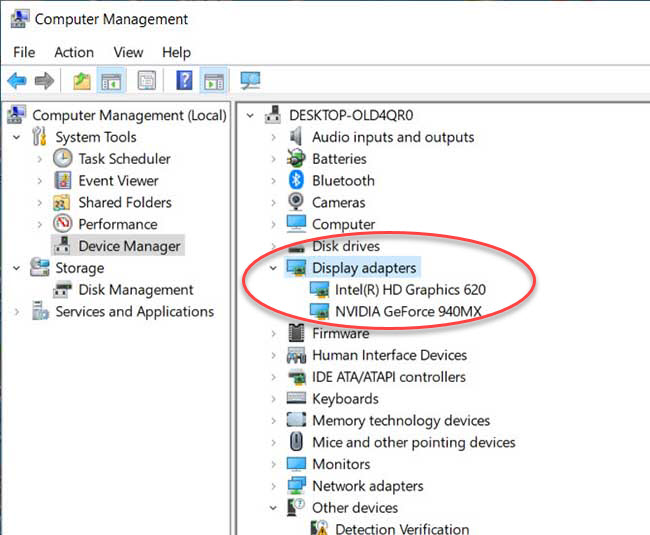Collapse the Display adapters category
Viewport: 650px width, 535px height.
pyautogui.click(x=273, y=268)
